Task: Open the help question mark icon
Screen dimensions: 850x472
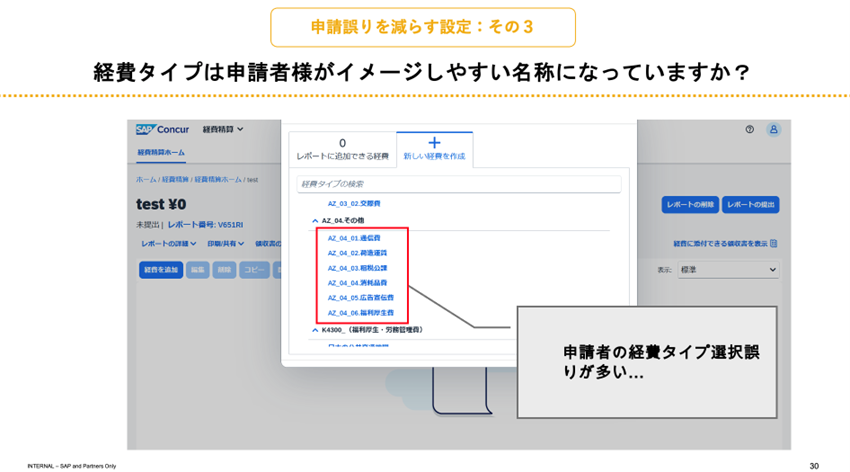Action: [749, 130]
